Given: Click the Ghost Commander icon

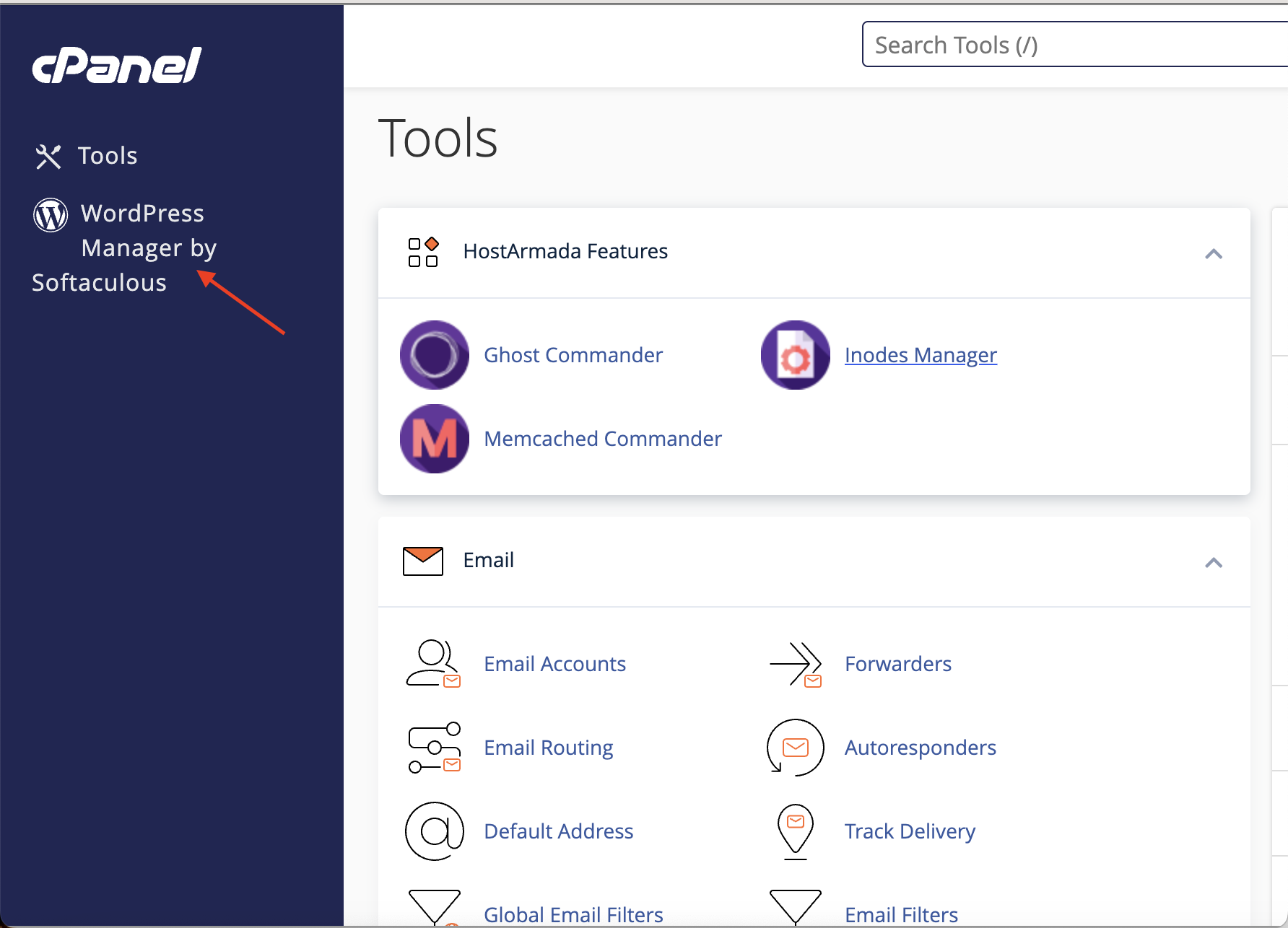Looking at the screenshot, I should (435, 355).
